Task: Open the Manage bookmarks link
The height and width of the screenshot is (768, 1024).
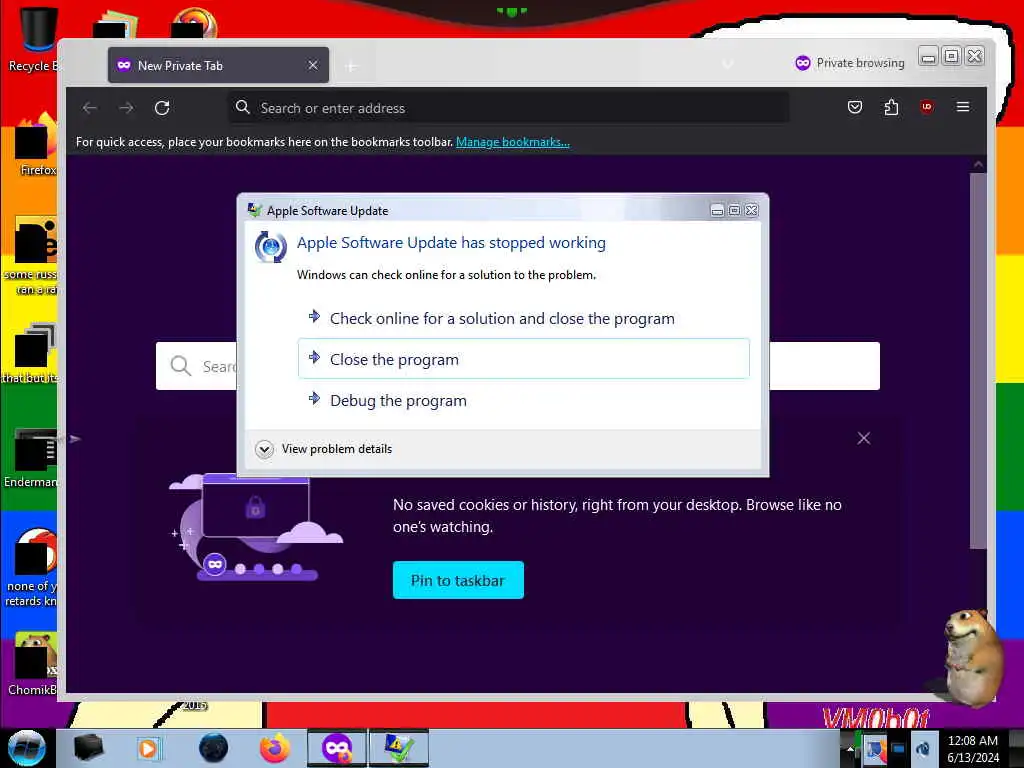Action: point(513,142)
